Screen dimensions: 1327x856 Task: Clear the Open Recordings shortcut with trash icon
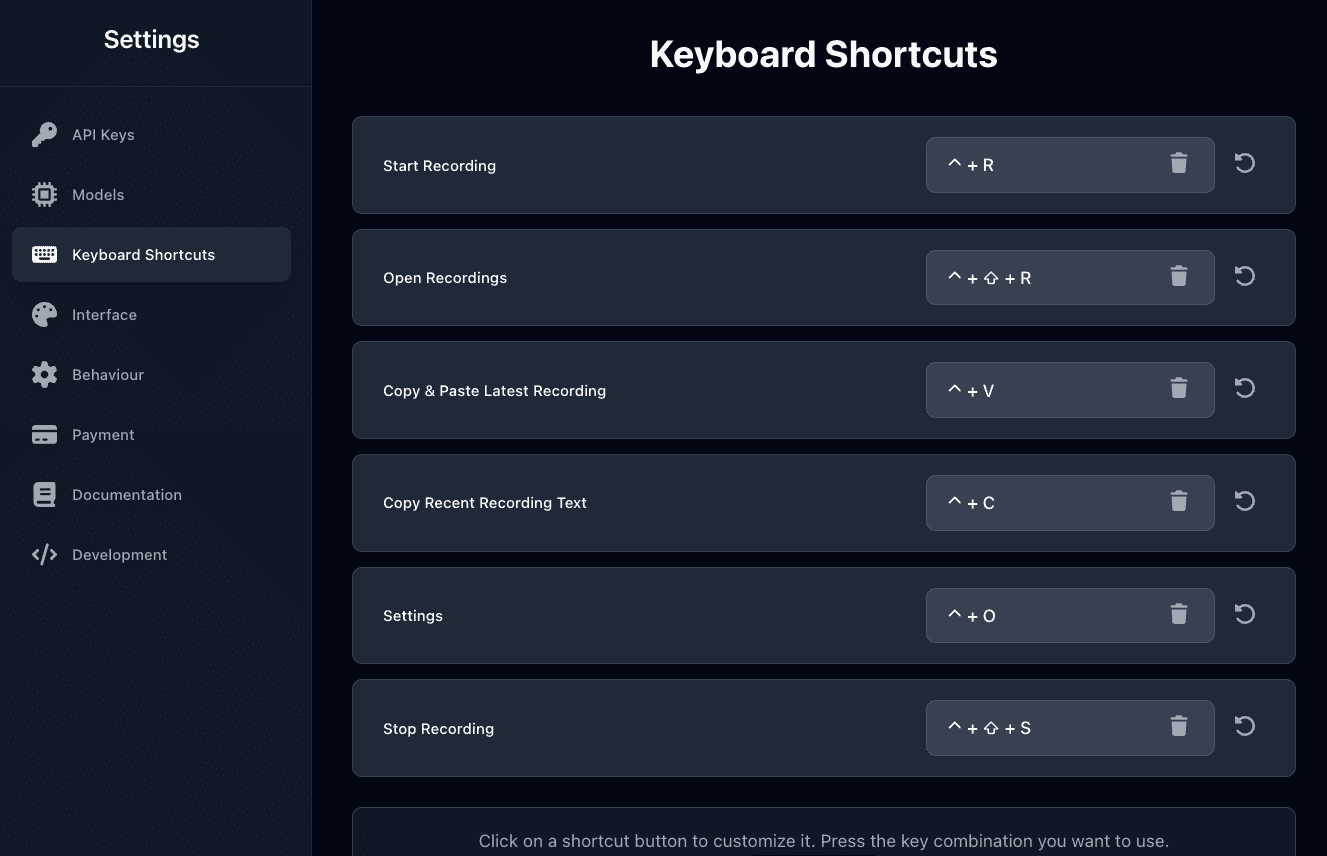coord(1179,277)
